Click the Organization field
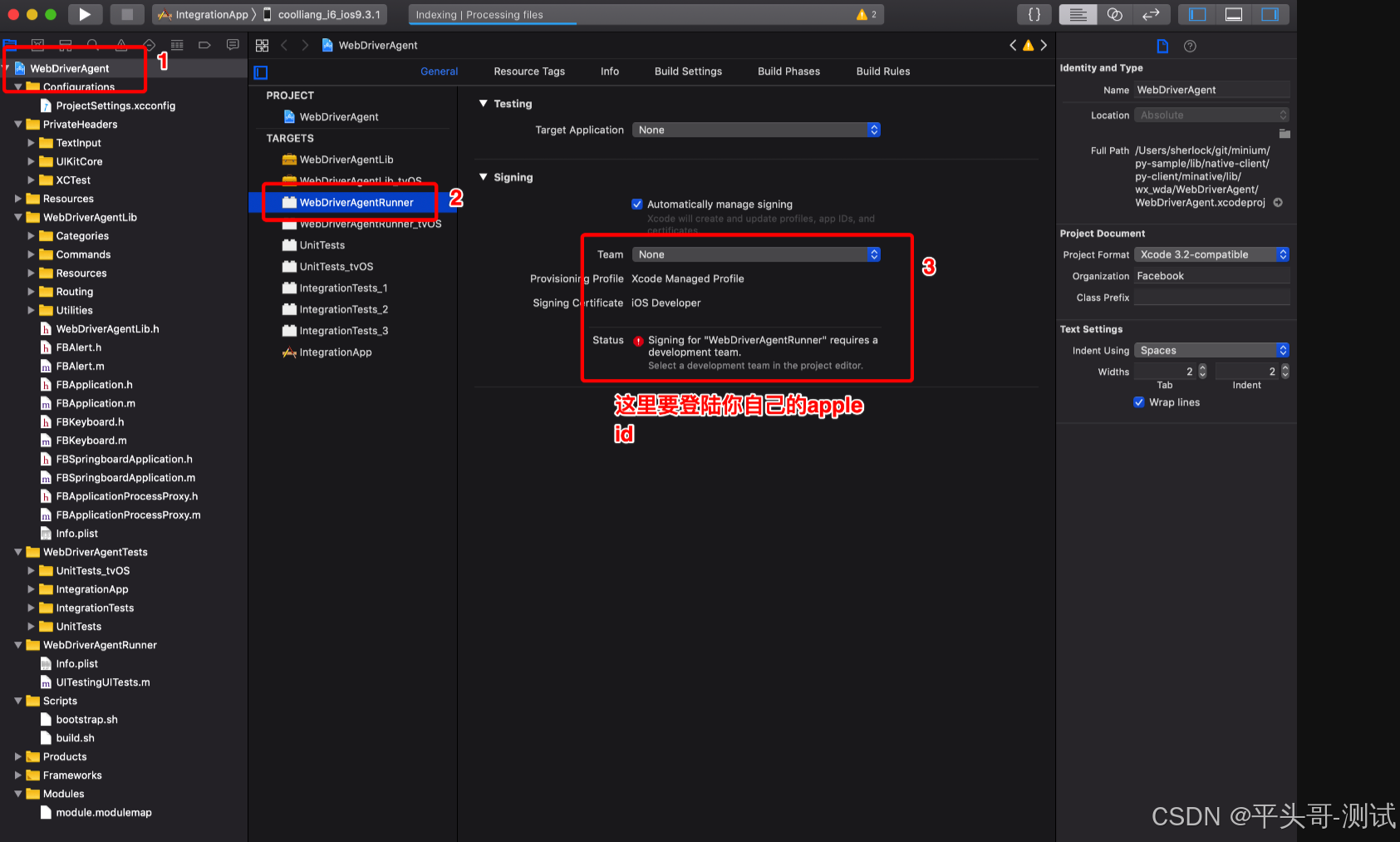The width and height of the screenshot is (1400, 842). click(x=1211, y=276)
